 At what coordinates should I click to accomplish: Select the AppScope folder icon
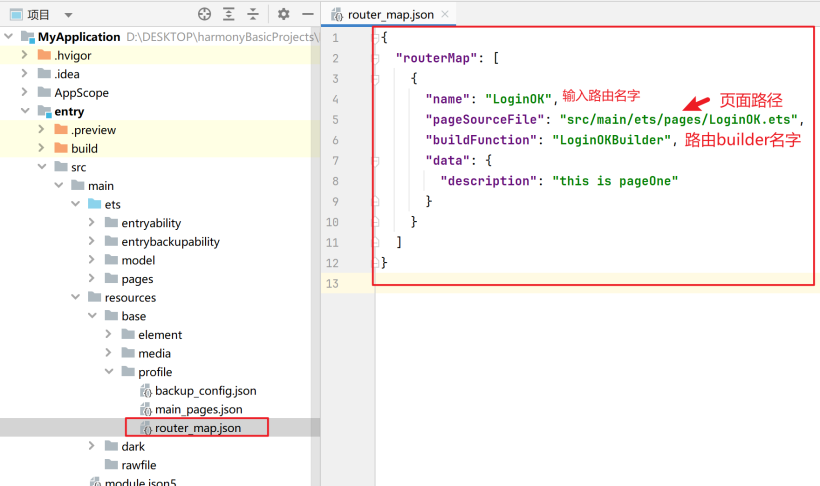(44, 92)
